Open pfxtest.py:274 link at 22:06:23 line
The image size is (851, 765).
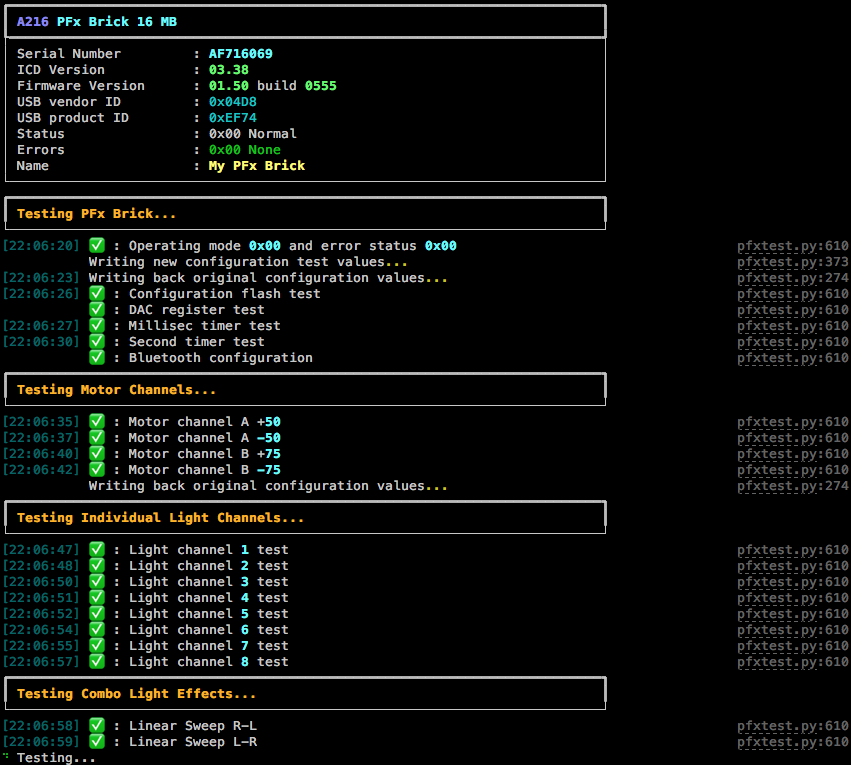pos(792,278)
